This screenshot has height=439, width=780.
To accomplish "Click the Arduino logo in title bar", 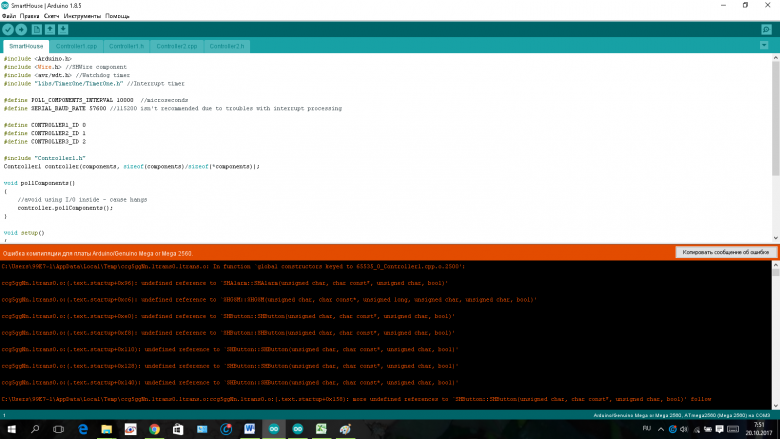I will coord(5,5).
